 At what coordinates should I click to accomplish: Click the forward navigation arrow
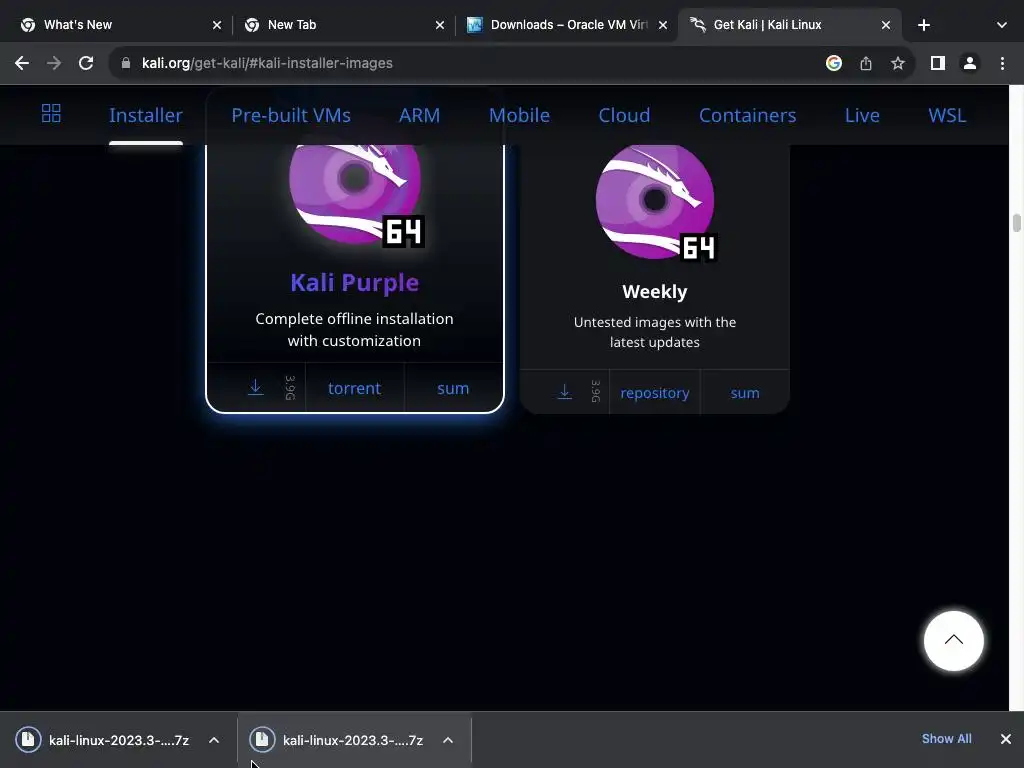point(54,63)
